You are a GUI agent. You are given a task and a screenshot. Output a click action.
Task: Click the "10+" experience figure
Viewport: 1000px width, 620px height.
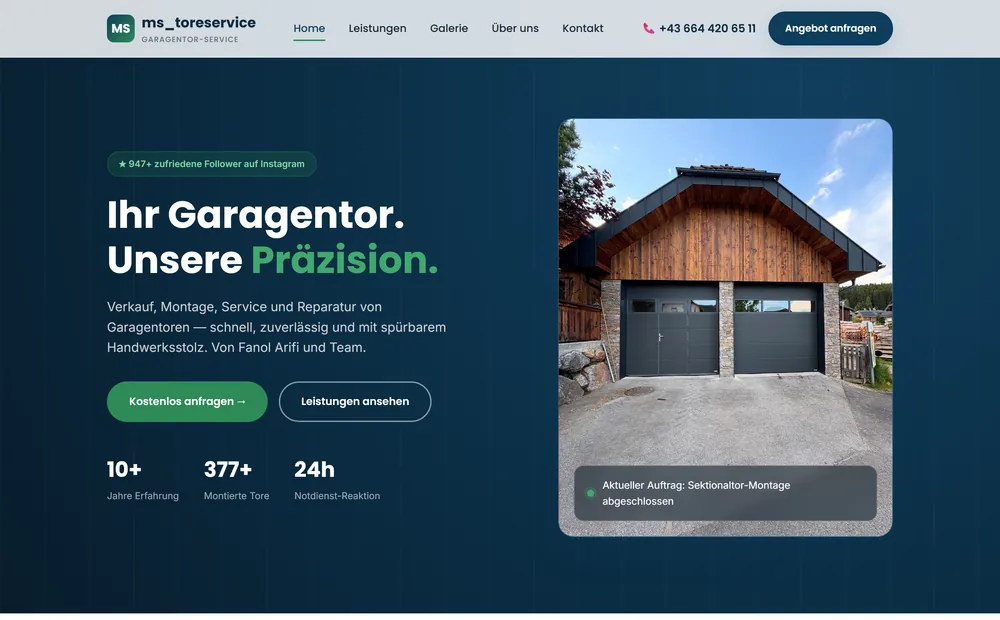click(x=124, y=469)
